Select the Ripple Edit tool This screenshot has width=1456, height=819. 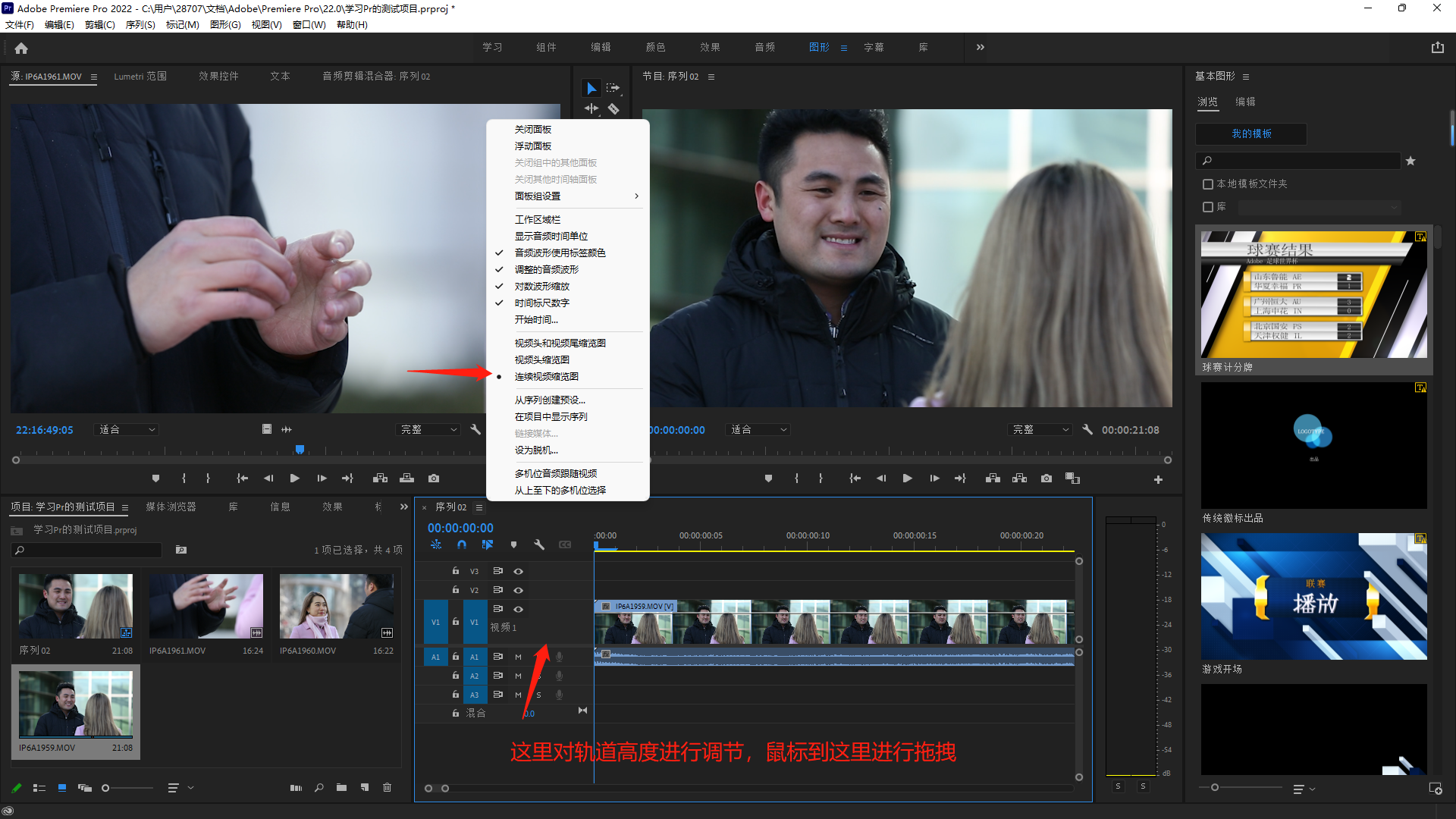tap(591, 108)
